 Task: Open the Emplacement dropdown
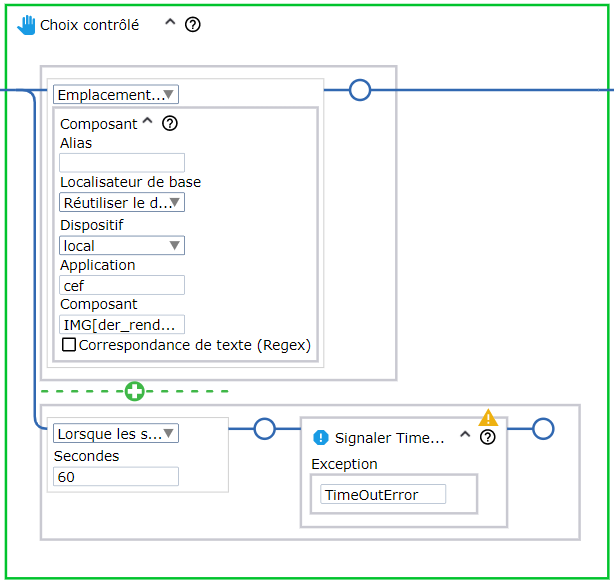coord(116,95)
